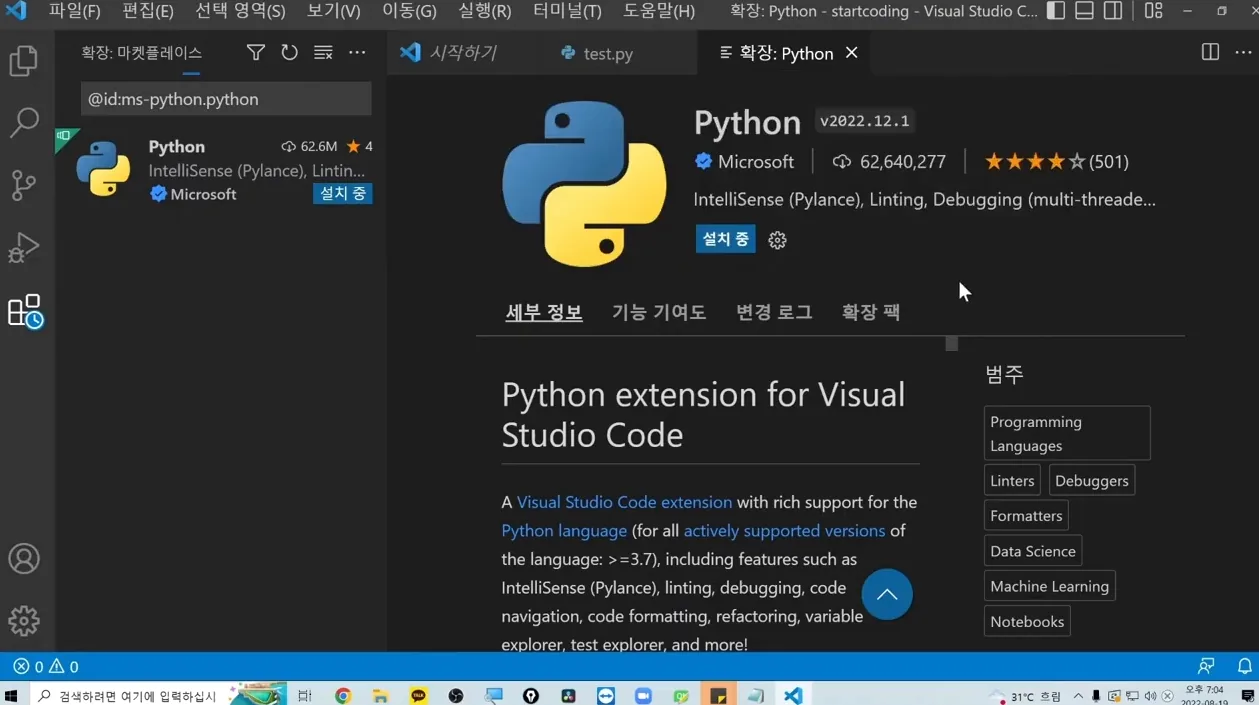This screenshot has height=705, width=1259.
Task: Open the 도움말(H) menu
Action: tap(659, 11)
